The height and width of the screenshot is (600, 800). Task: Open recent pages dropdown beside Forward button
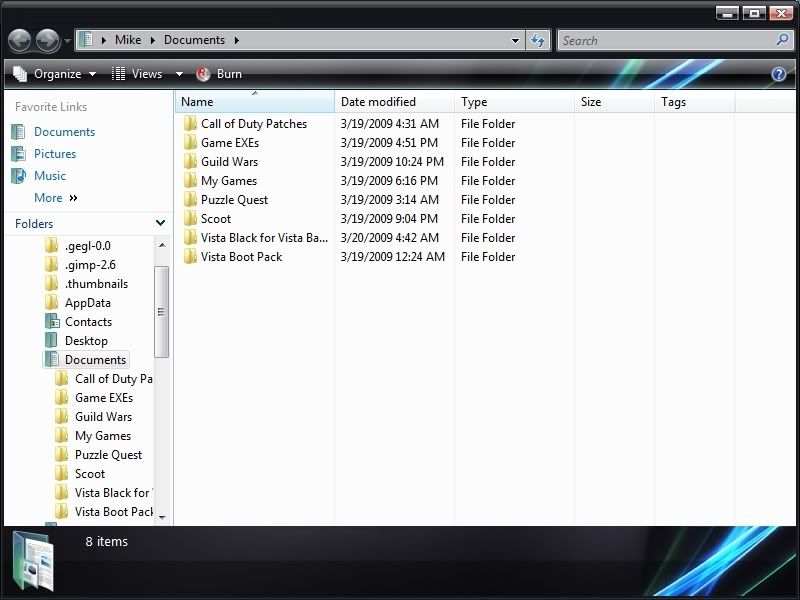(67, 41)
